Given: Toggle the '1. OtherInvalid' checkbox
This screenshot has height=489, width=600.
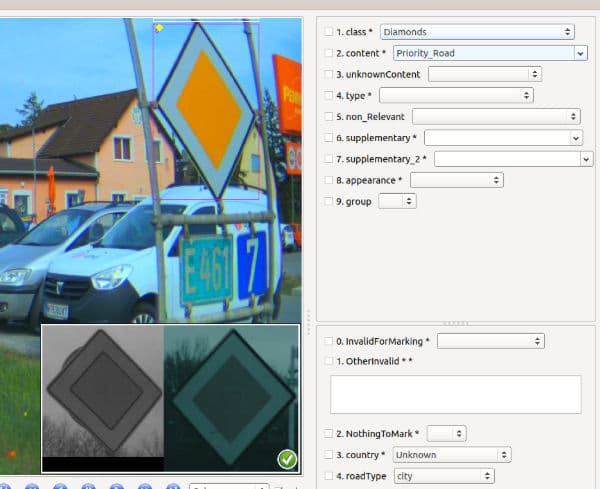Looking at the screenshot, I should (x=328, y=361).
